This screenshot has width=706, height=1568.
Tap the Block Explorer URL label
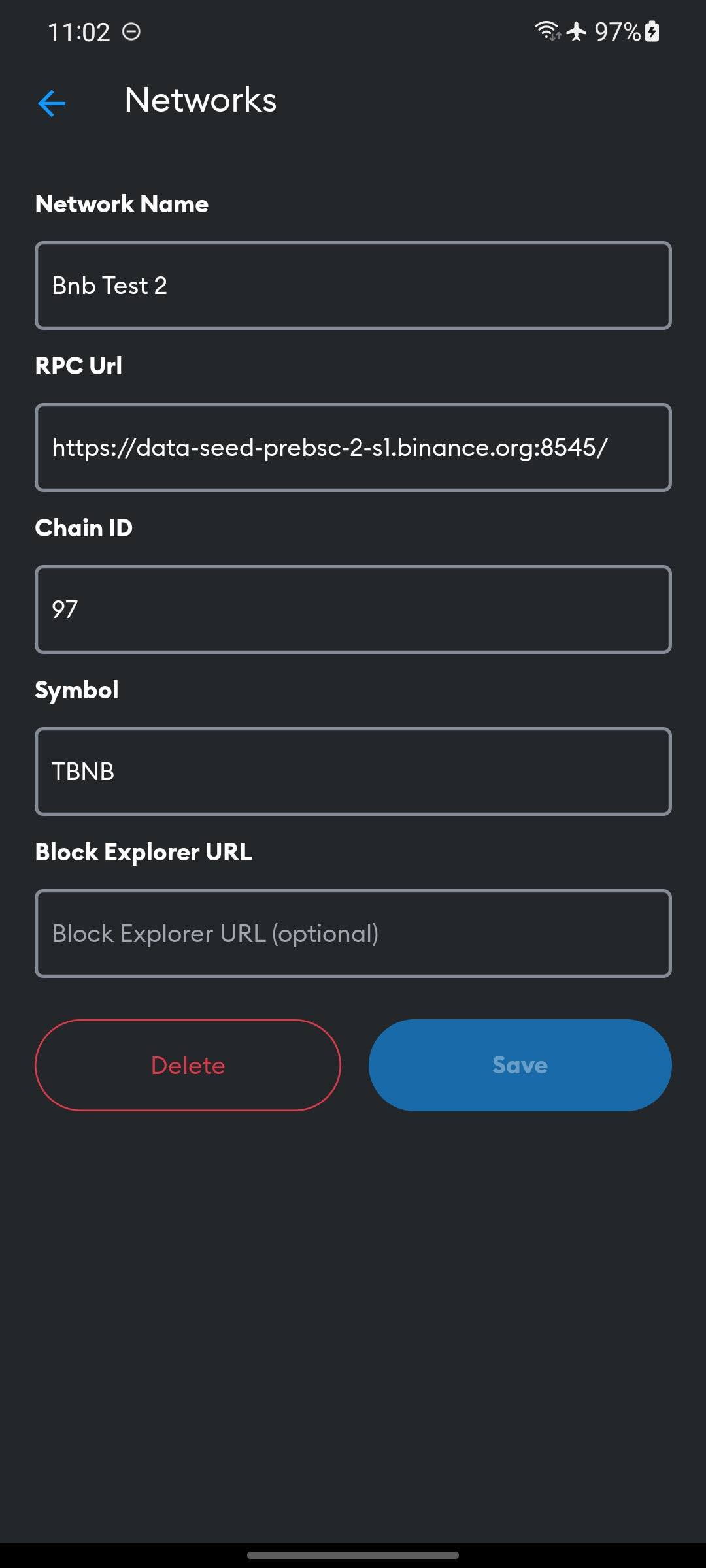pos(143,852)
